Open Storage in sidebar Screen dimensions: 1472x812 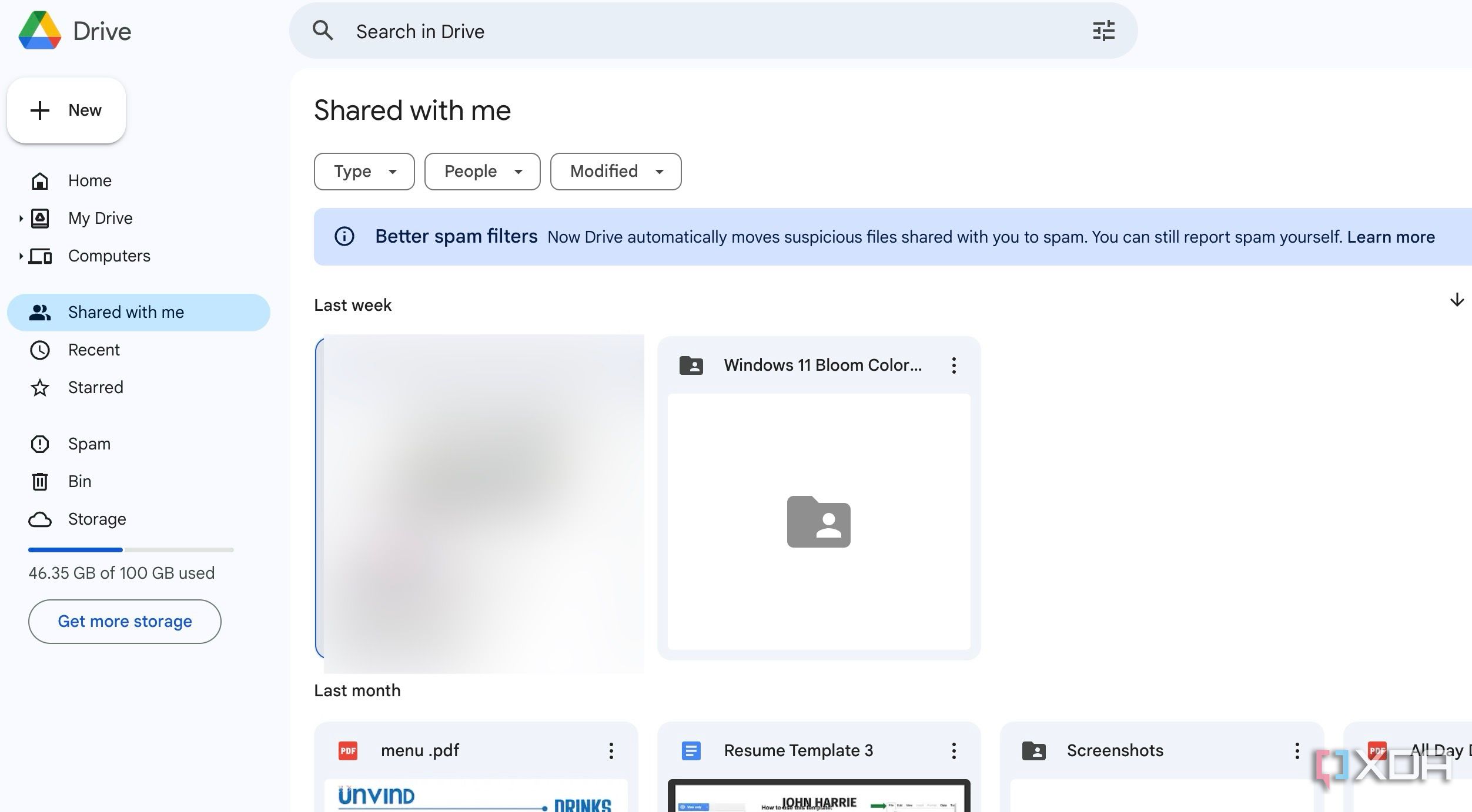point(139,519)
